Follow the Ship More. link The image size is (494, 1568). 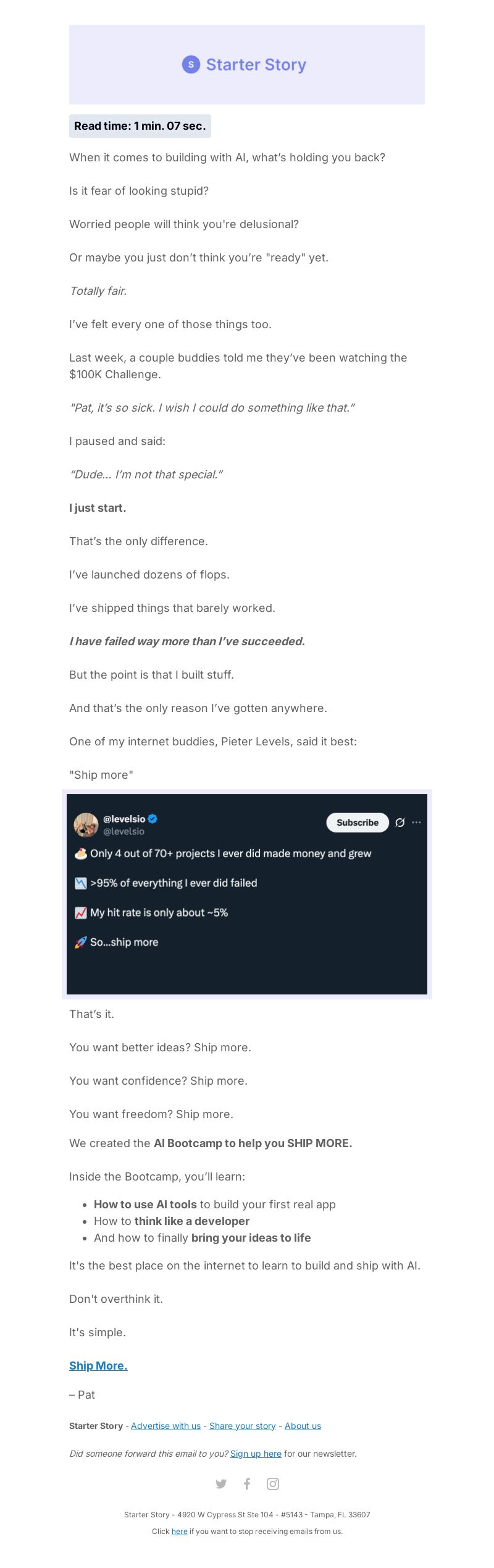point(98,1366)
